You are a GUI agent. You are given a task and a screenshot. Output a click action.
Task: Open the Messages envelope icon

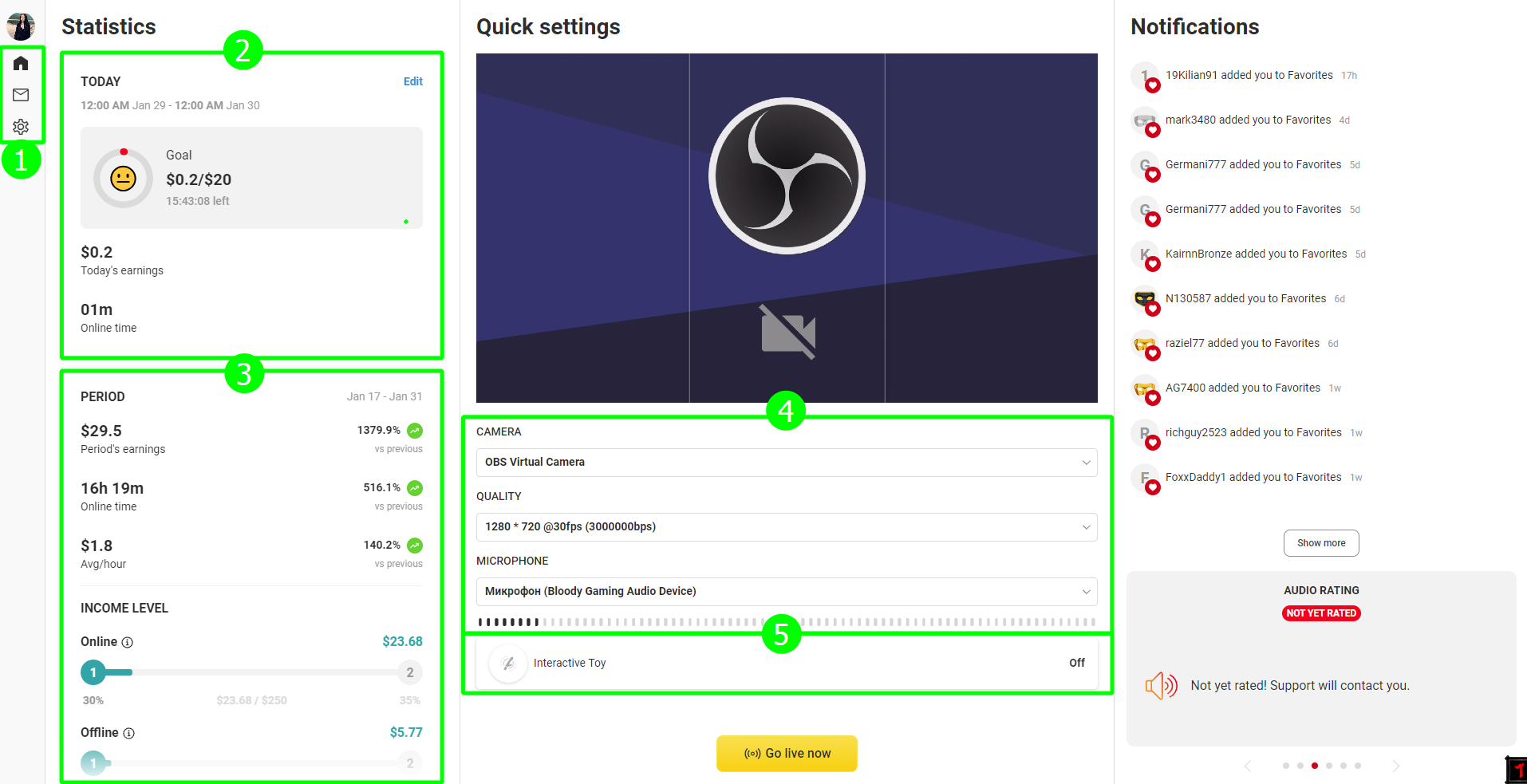coord(21,95)
